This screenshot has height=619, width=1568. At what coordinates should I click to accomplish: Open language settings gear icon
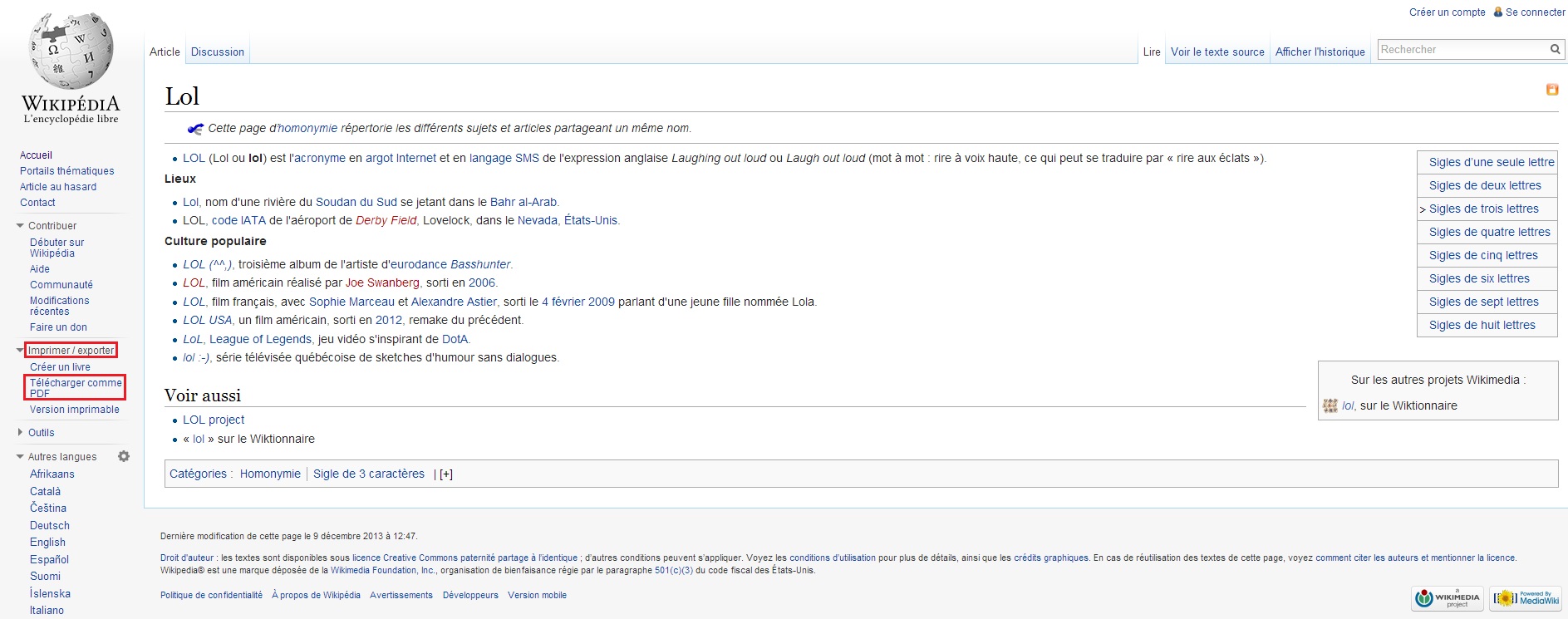[124, 456]
